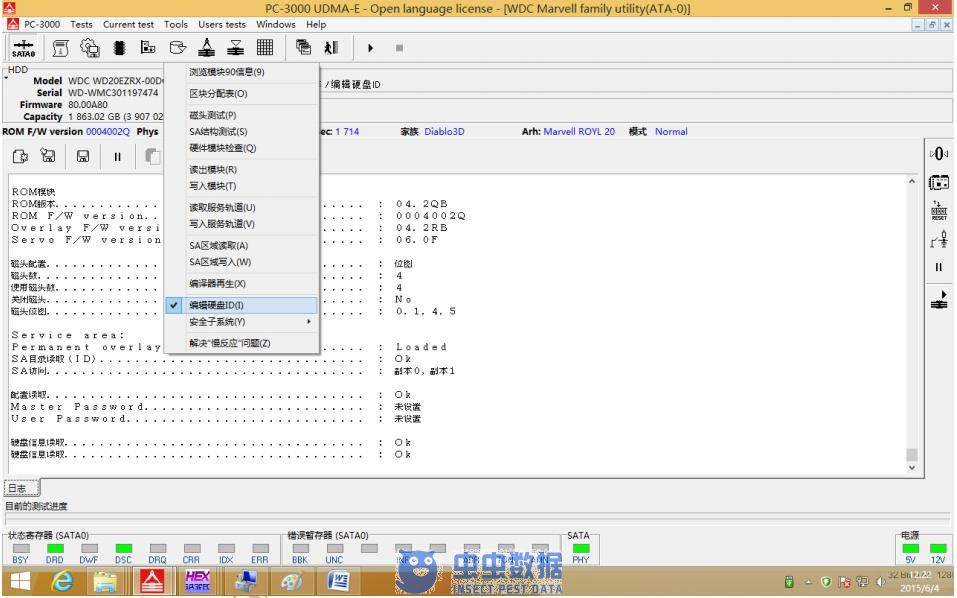
Task: Open the PC-3000 menu
Action: click(x=42, y=24)
